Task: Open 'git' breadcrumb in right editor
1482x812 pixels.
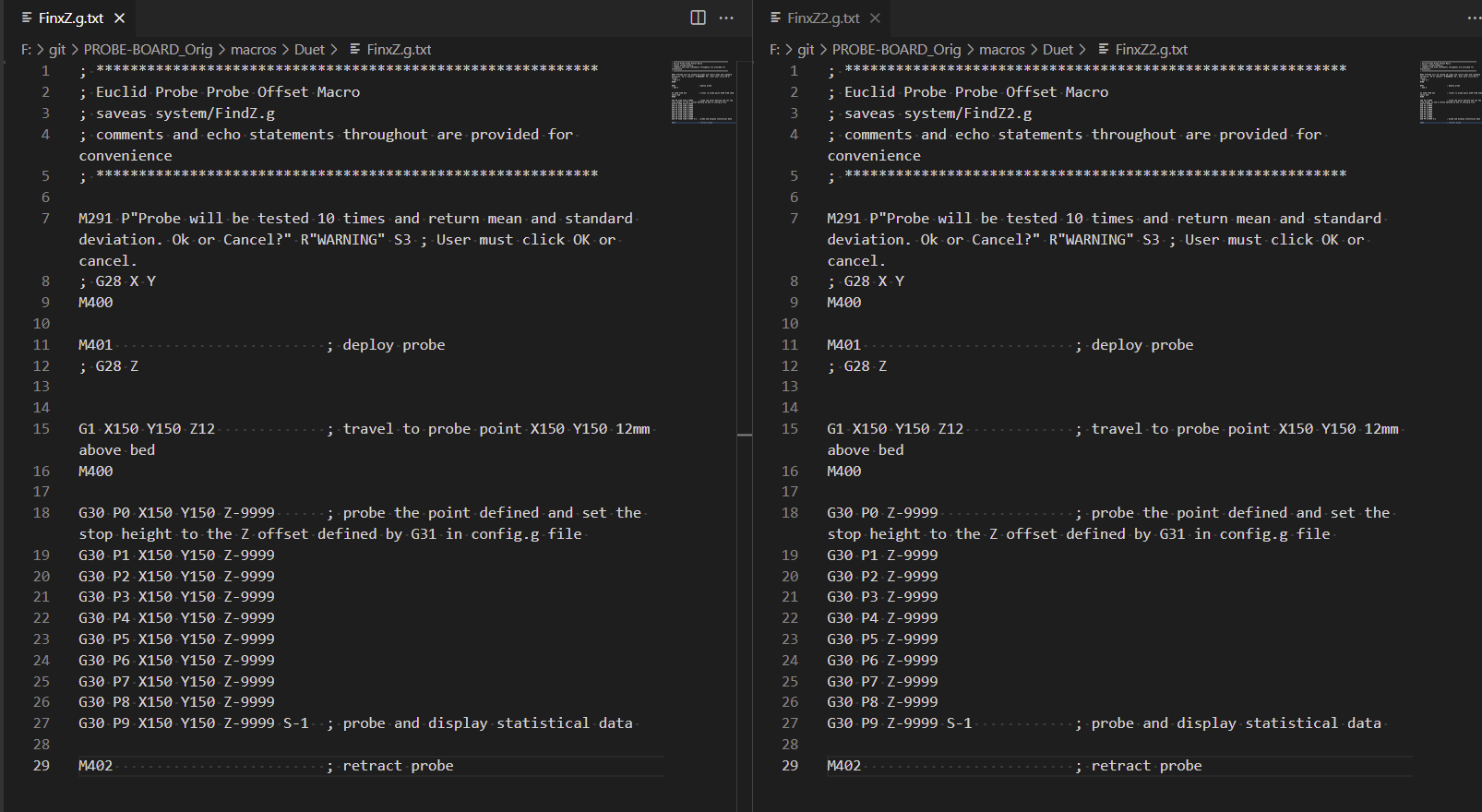Action: (806, 49)
